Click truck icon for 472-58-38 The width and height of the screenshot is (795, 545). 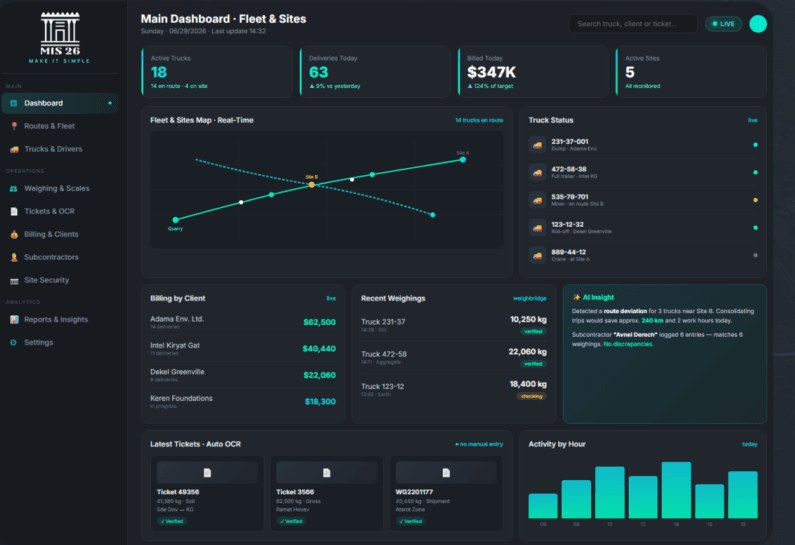point(537,172)
